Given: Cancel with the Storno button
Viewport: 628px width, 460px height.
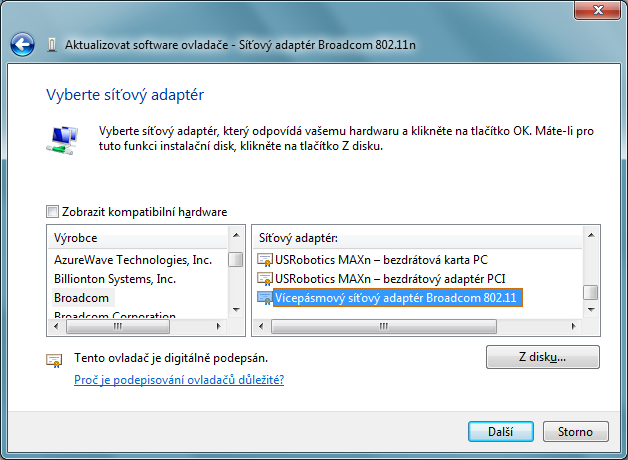Looking at the screenshot, I should coord(576,432).
